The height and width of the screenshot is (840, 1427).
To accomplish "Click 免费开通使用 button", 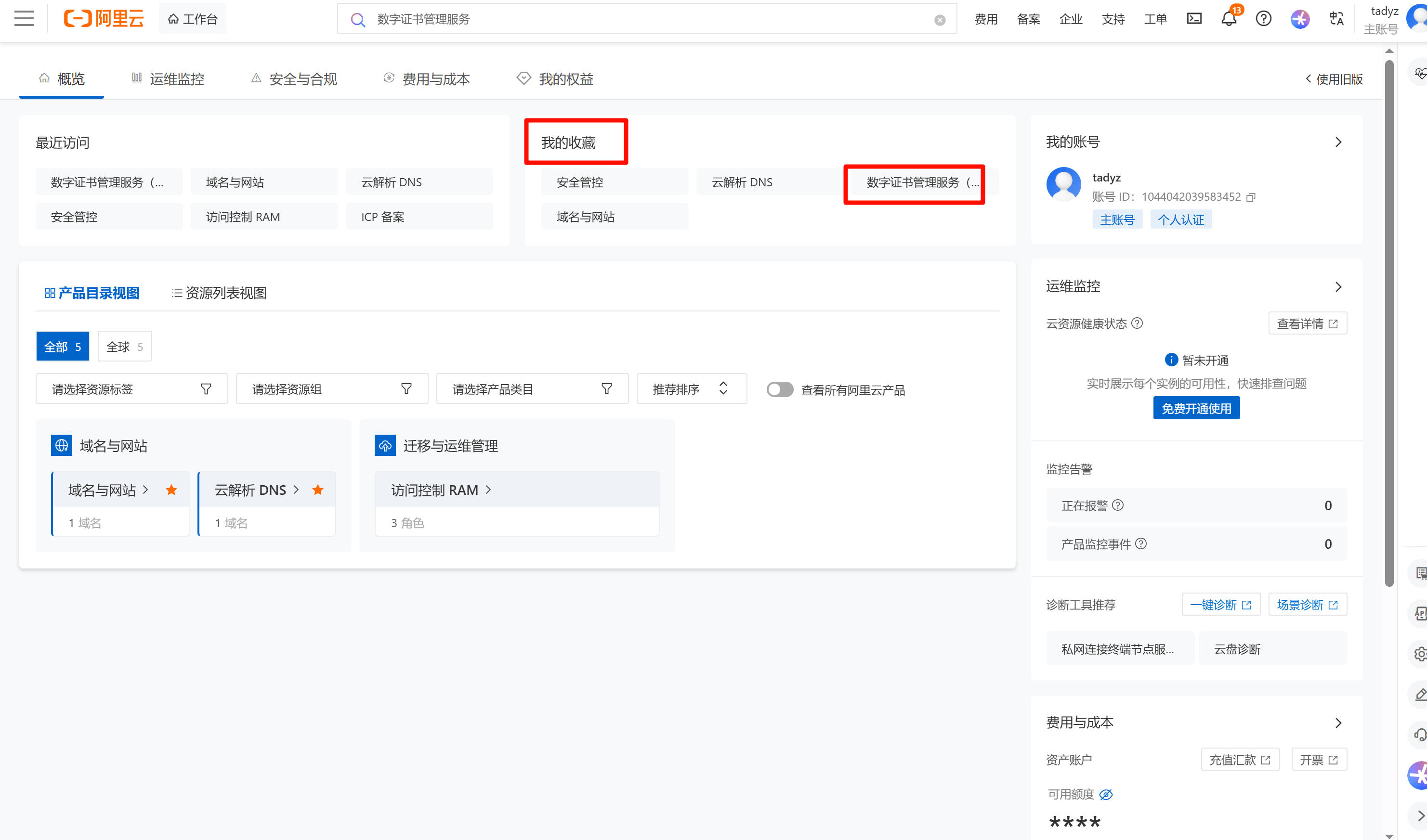I will pyautogui.click(x=1196, y=408).
